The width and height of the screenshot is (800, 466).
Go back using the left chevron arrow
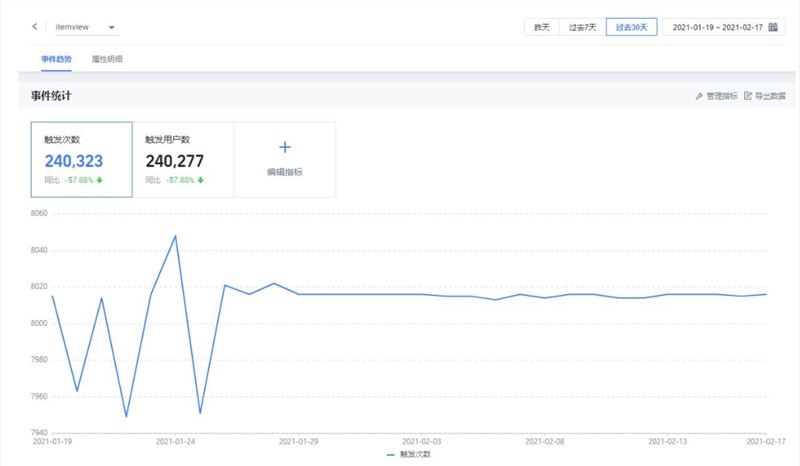click(x=35, y=27)
